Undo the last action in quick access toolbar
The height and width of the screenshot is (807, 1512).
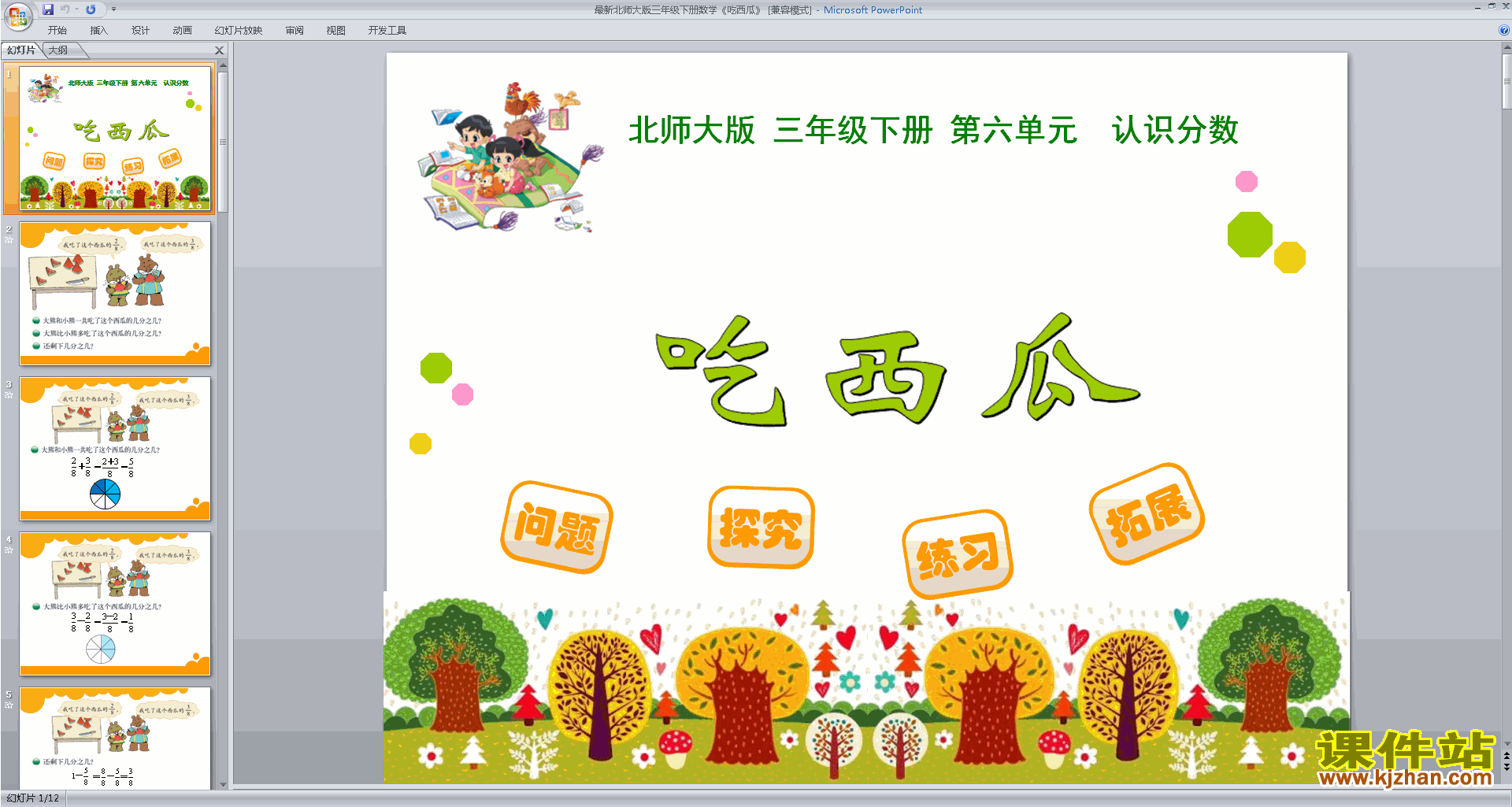[65, 9]
